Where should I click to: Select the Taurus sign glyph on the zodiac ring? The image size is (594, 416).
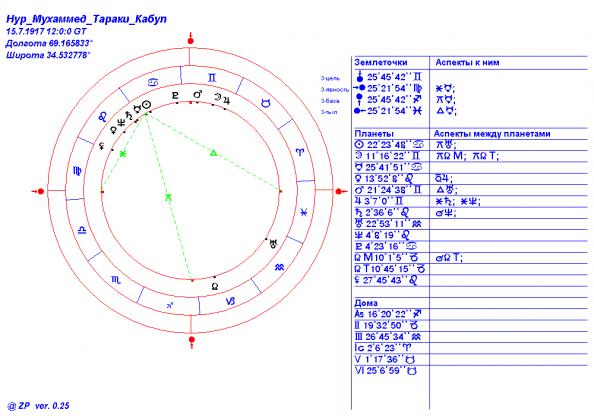267,103
